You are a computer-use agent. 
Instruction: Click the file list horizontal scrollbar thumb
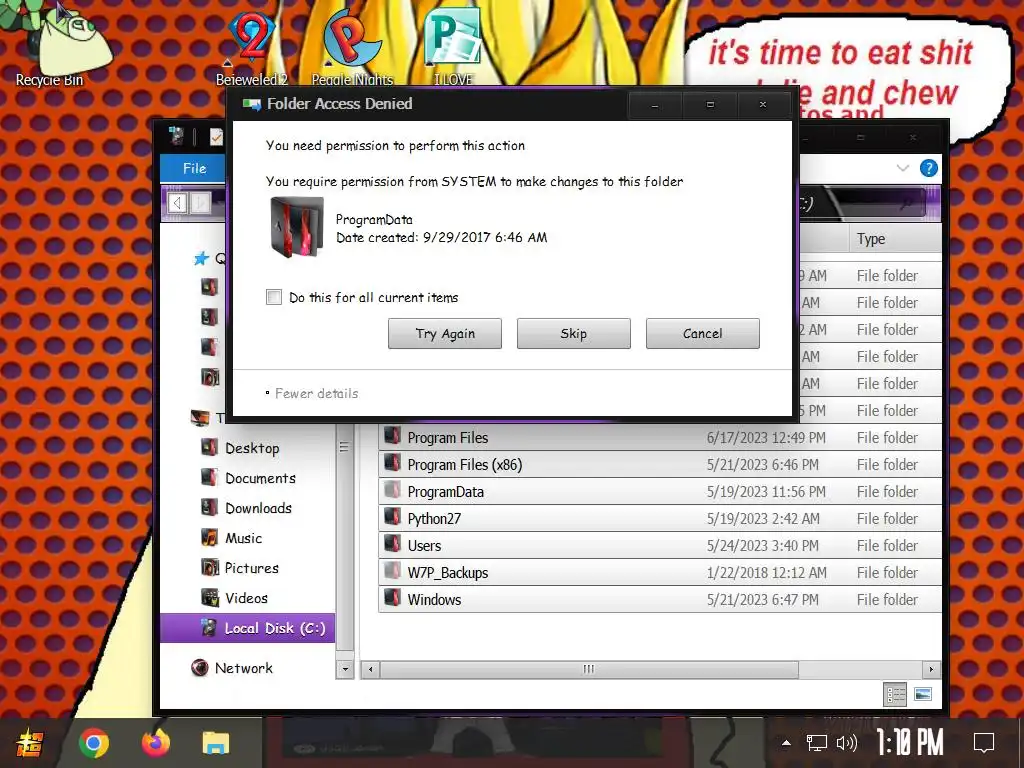[x=589, y=669]
